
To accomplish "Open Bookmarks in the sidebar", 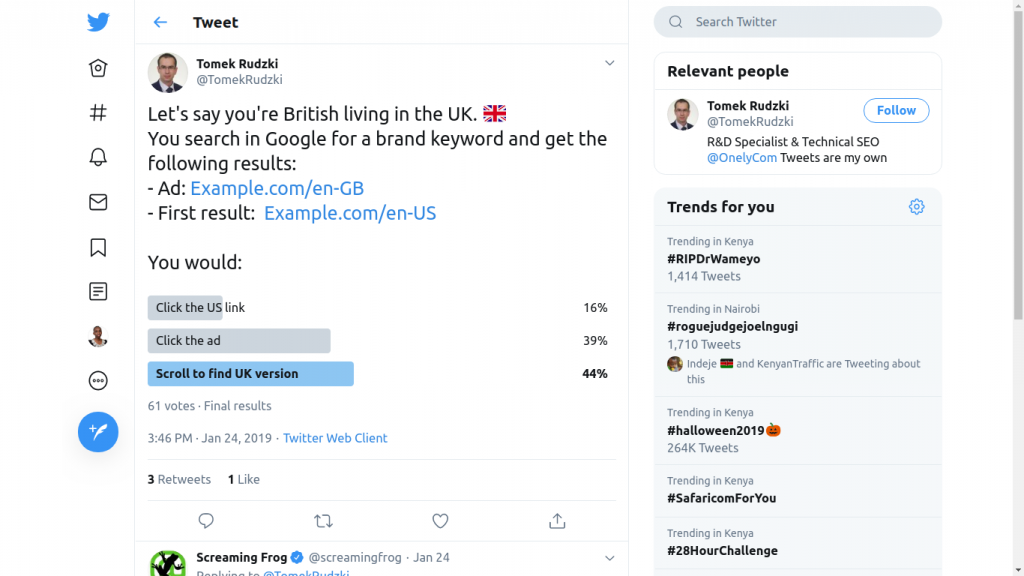I will click(98, 247).
